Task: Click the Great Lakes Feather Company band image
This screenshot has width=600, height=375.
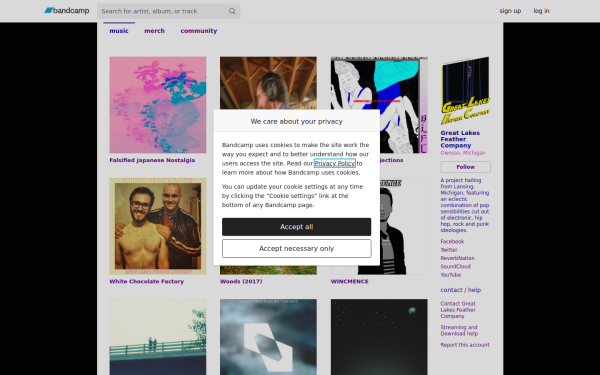Action: click(x=465, y=91)
